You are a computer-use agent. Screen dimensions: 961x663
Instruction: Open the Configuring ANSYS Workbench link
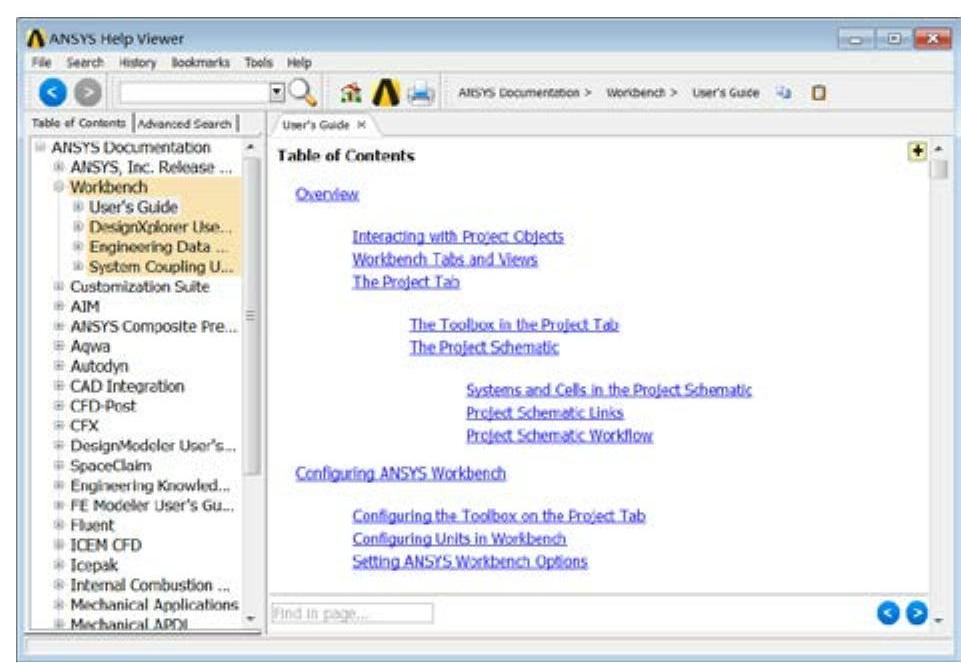400,473
